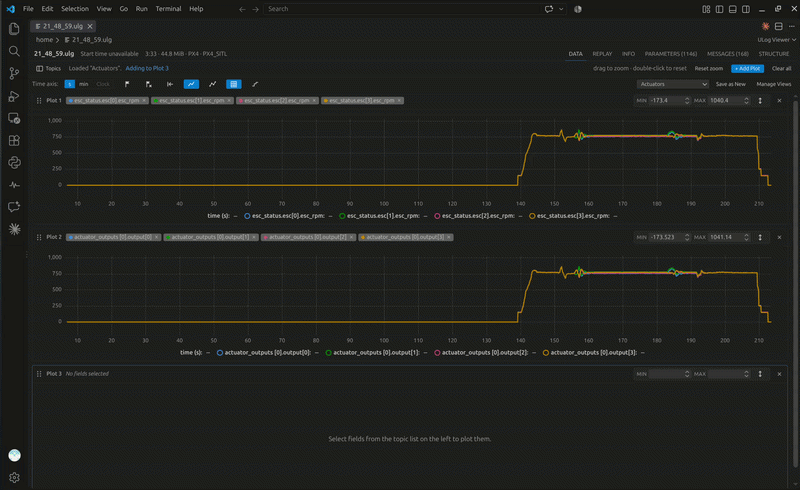The height and width of the screenshot is (490, 800).
Task: Open the Accounts avatar menu
Action: pos(14,455)
